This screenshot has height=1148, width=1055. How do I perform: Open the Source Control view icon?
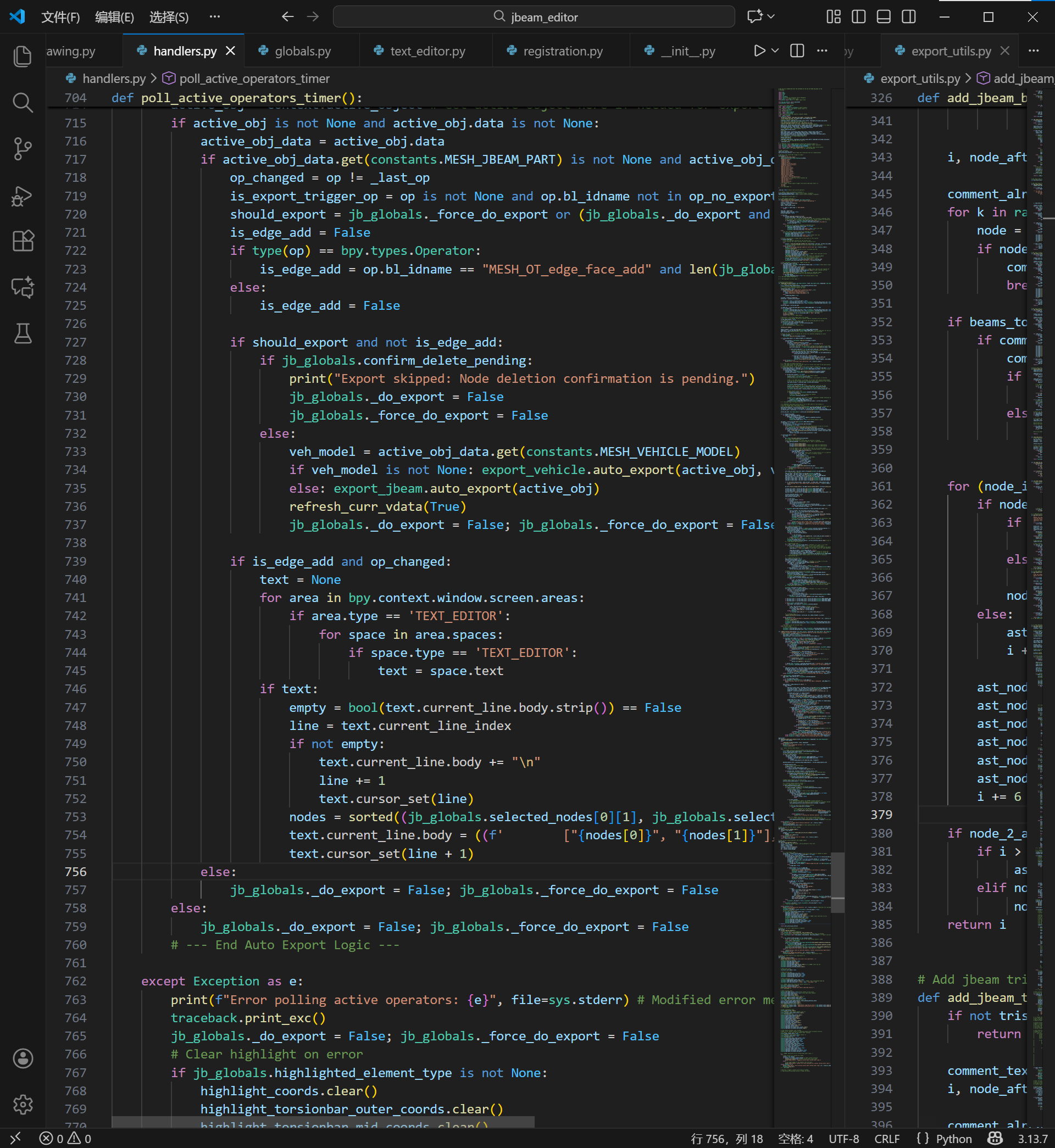pyautogui.click(x=23, y=149)
